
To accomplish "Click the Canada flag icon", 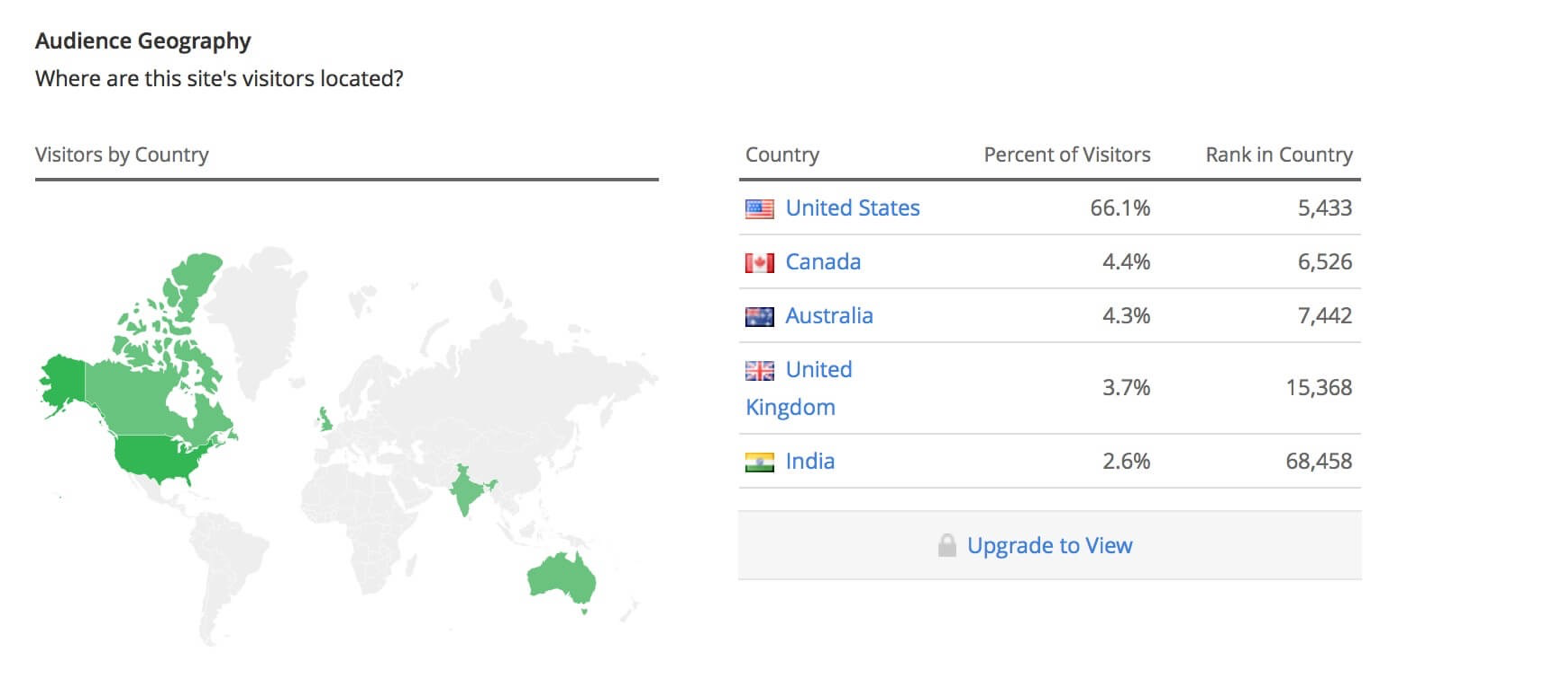I will (x=760, y=263).
